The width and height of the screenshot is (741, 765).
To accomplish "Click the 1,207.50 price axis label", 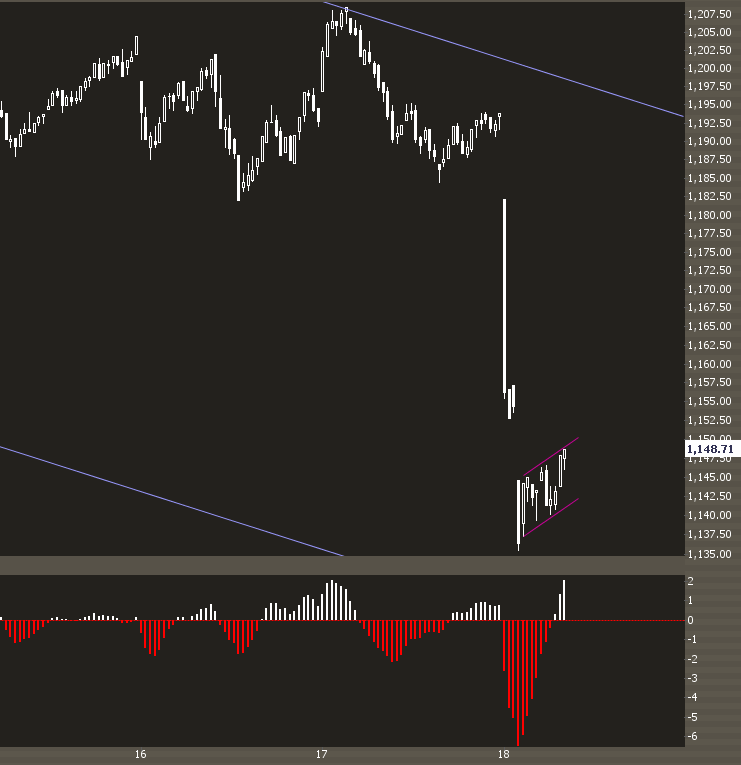I will [709, 14].
